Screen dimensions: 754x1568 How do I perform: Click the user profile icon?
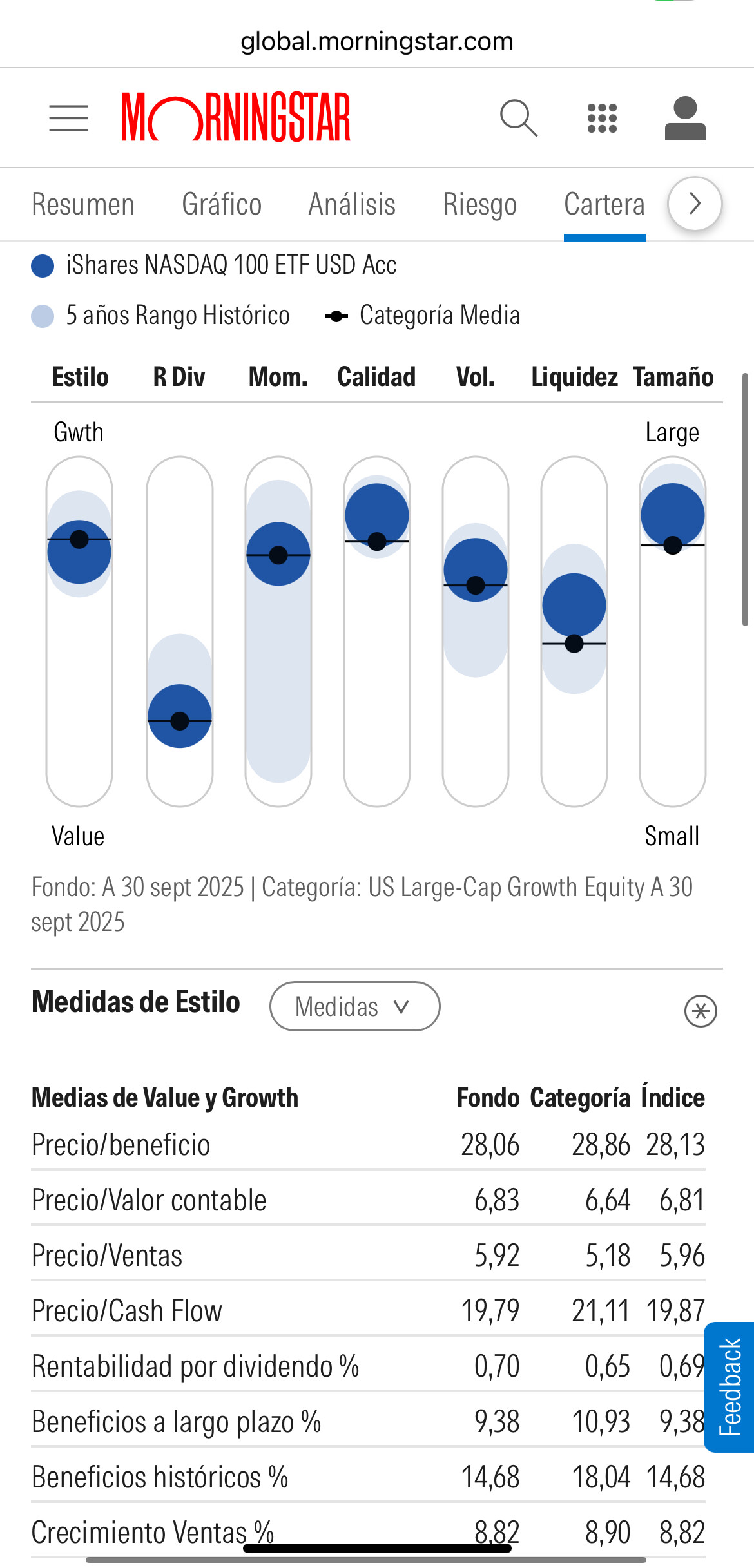(685, 119)
